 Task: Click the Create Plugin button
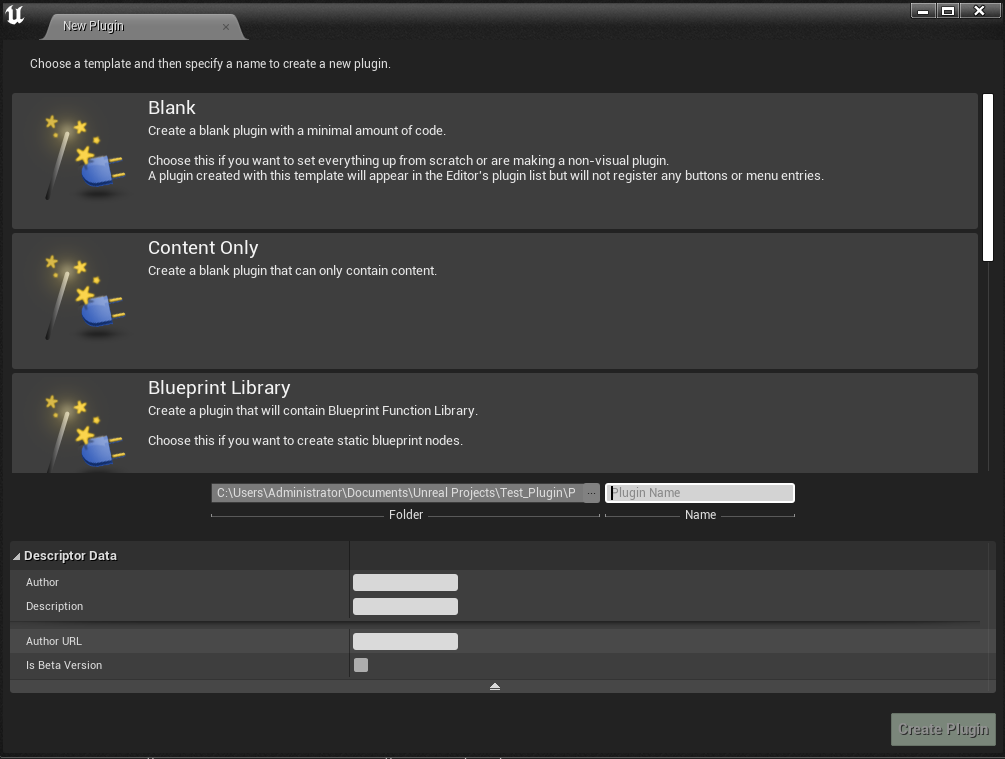coord(943,729)
